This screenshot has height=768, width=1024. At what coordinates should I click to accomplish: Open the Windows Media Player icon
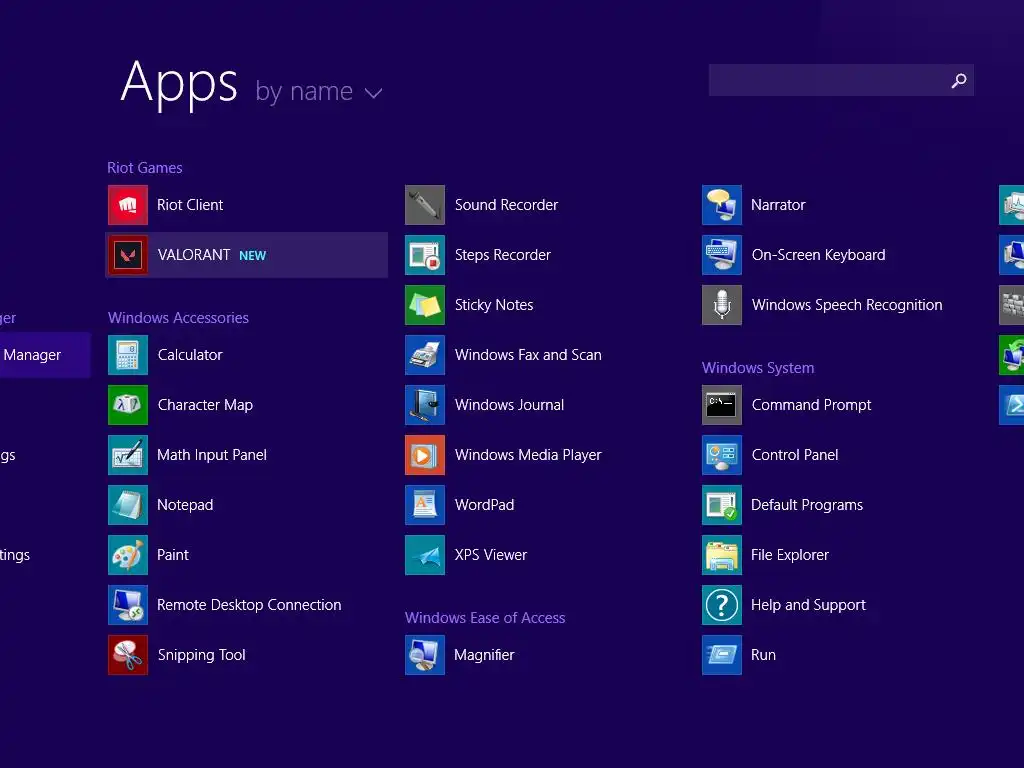pyautogui.click(x=425, y=455)
